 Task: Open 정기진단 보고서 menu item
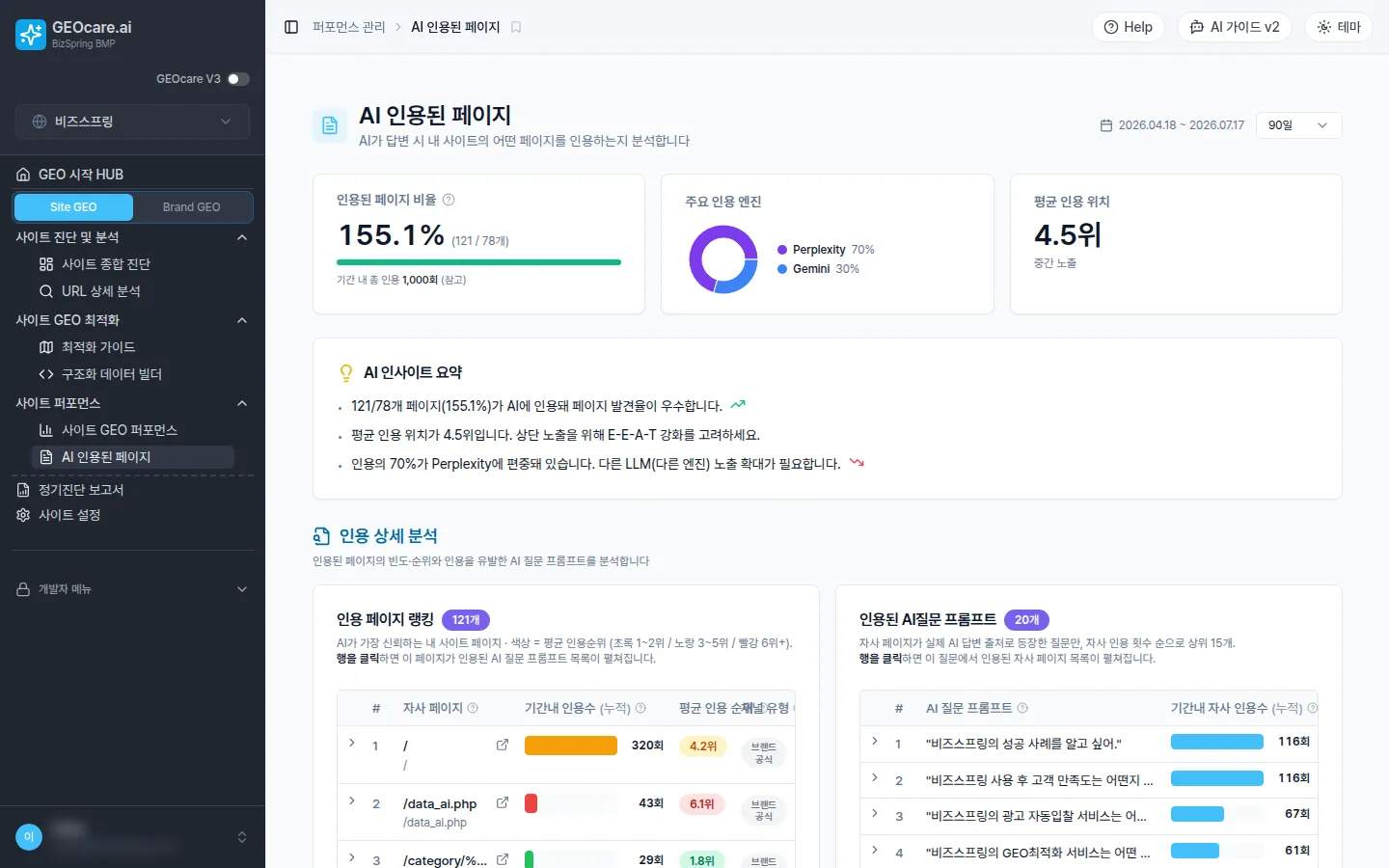click(132, 490)
